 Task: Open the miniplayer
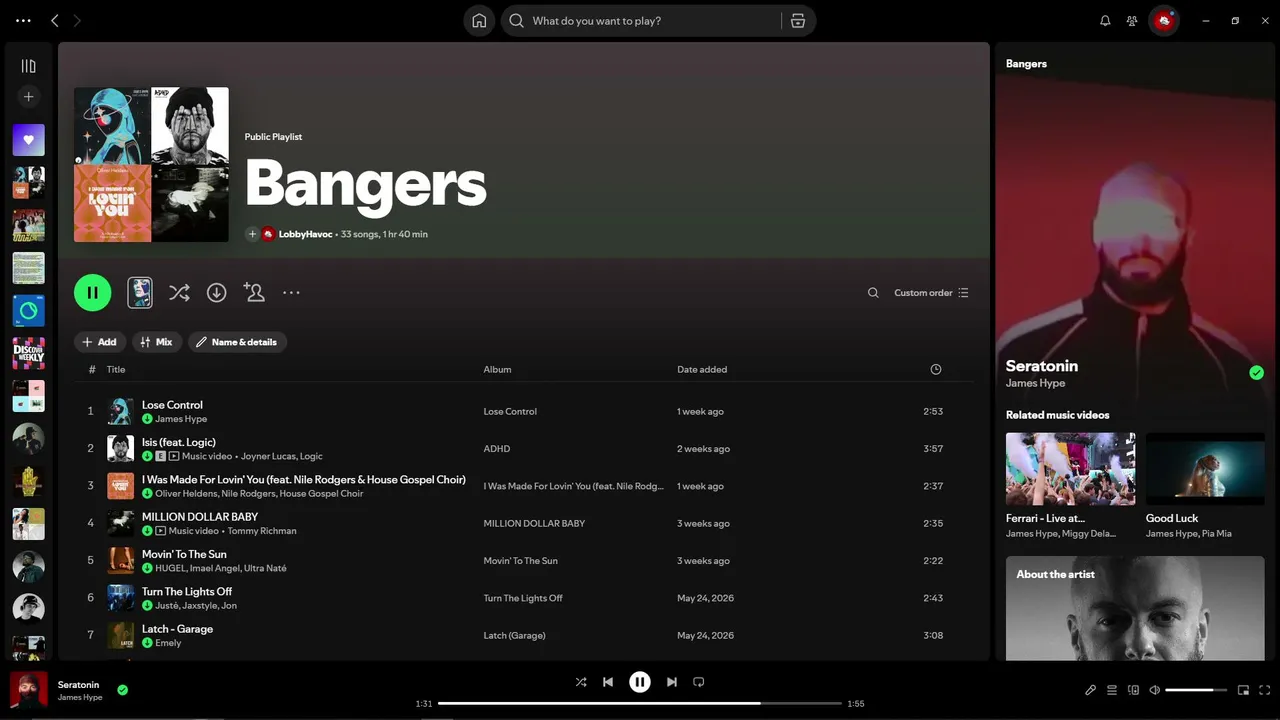click(1244, 690)
